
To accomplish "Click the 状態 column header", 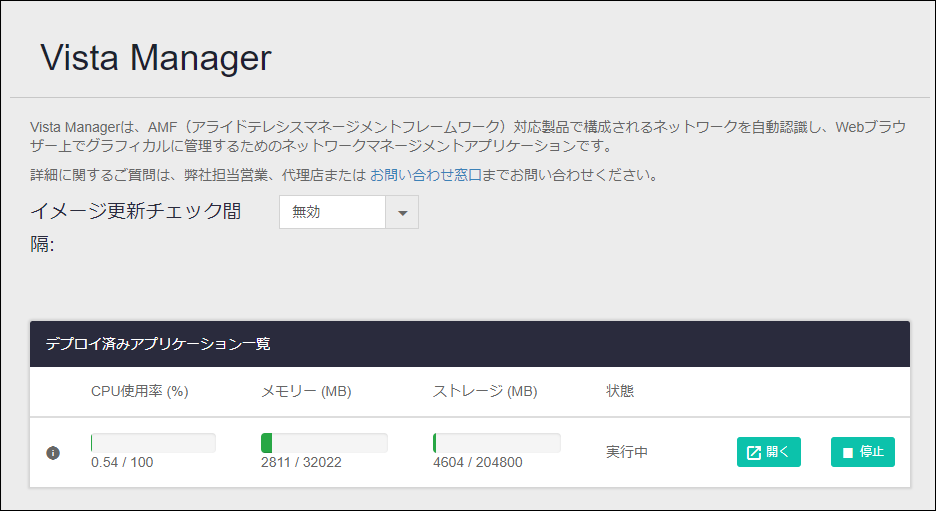I will coord(620,391).
